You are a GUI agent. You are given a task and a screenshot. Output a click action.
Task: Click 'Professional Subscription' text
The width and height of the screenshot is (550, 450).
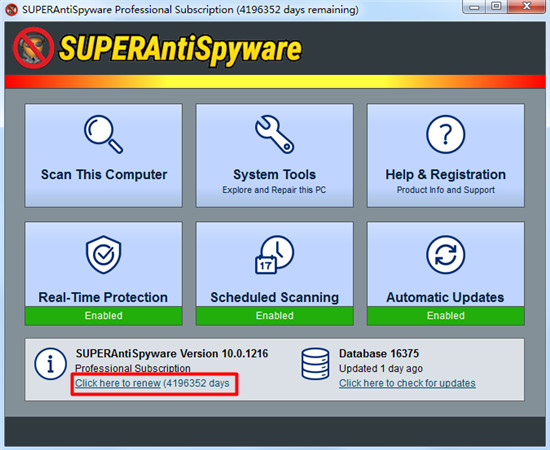click(133, 368)
